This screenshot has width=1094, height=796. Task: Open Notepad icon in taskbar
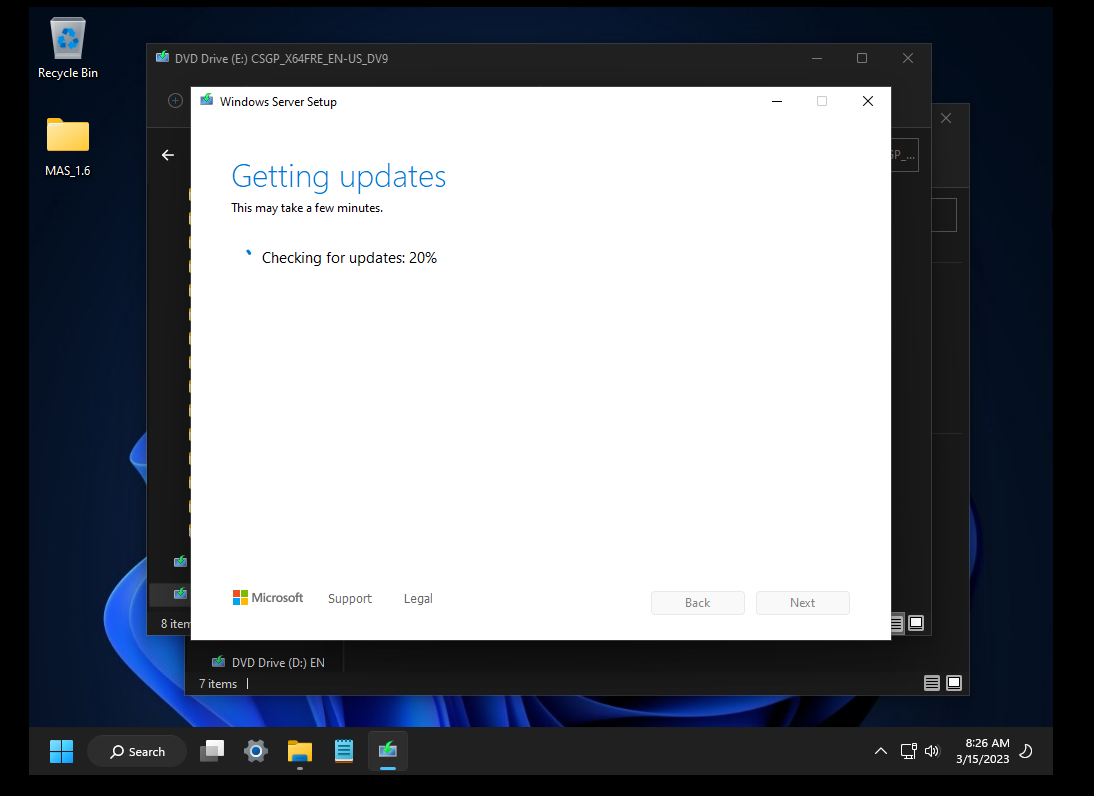(x=344, y=751)
